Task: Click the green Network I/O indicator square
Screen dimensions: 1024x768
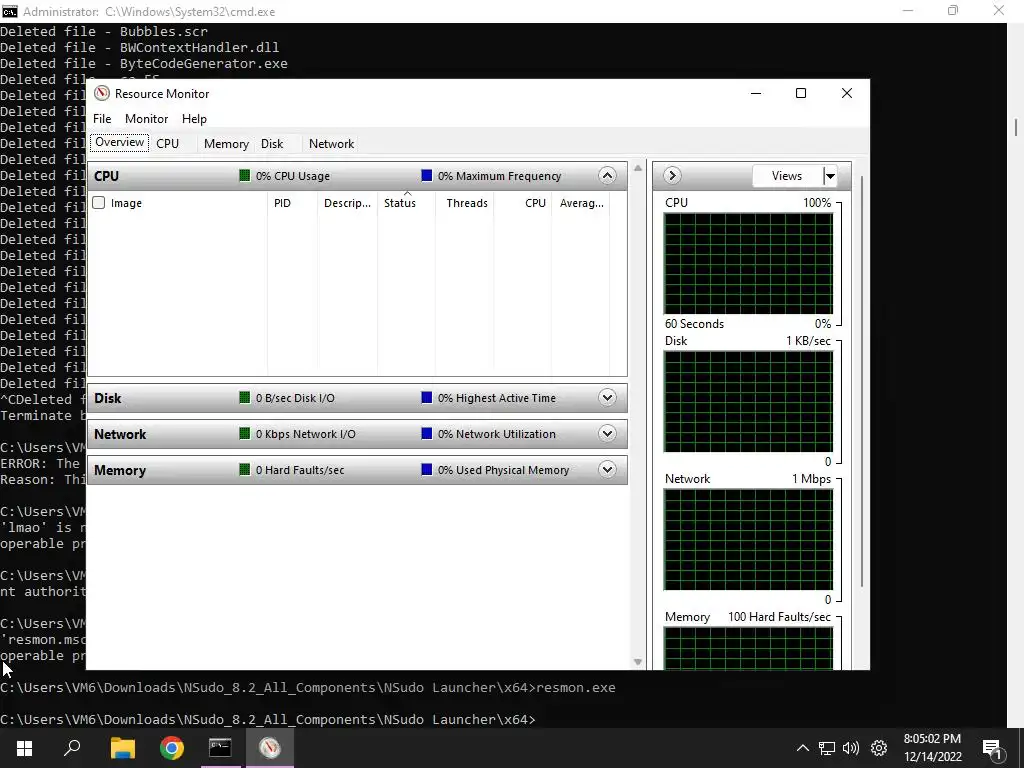Action: 245,434
